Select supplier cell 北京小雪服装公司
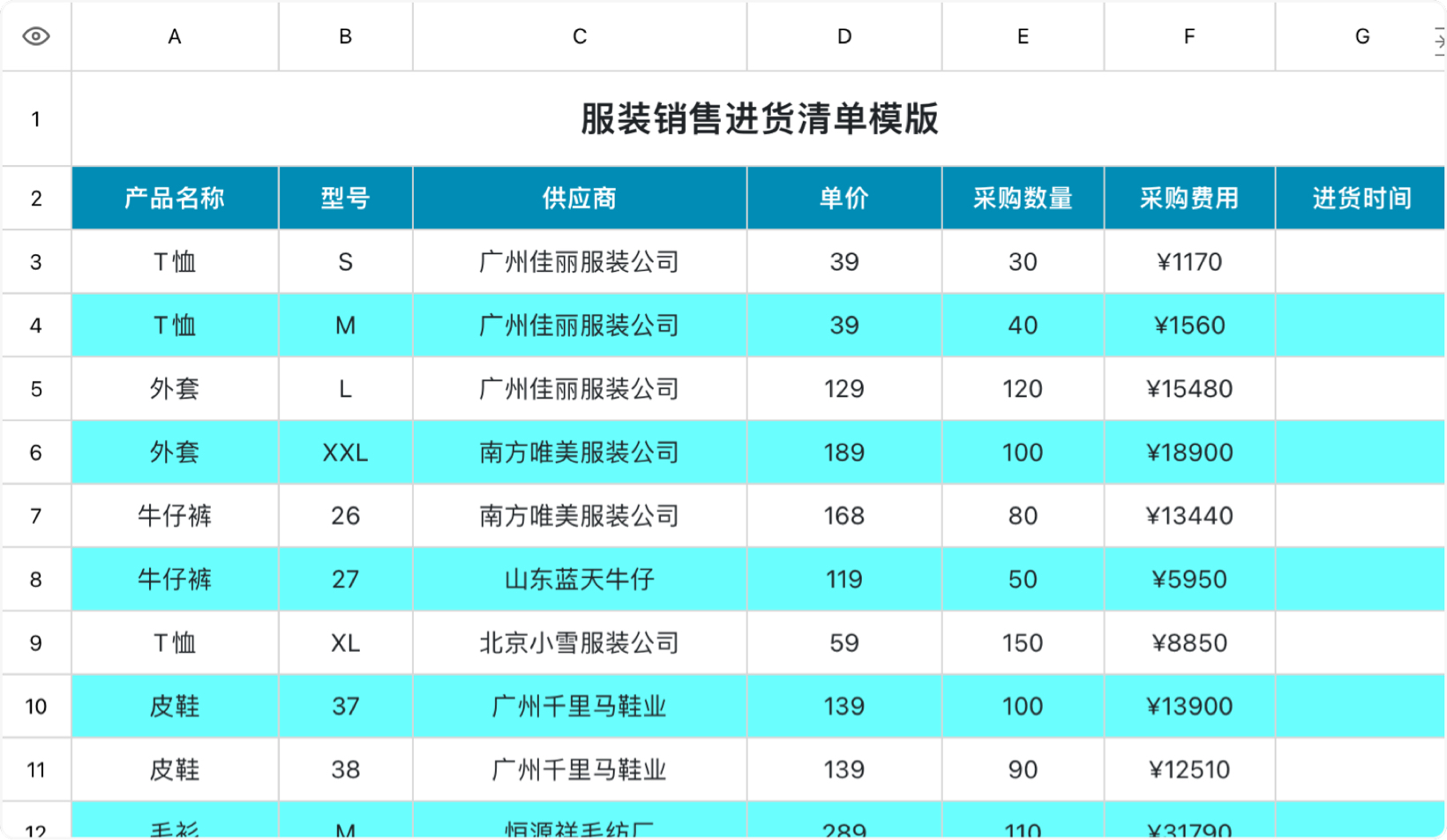The height and width of the screenshot is (840, 1447). point(580,643)
